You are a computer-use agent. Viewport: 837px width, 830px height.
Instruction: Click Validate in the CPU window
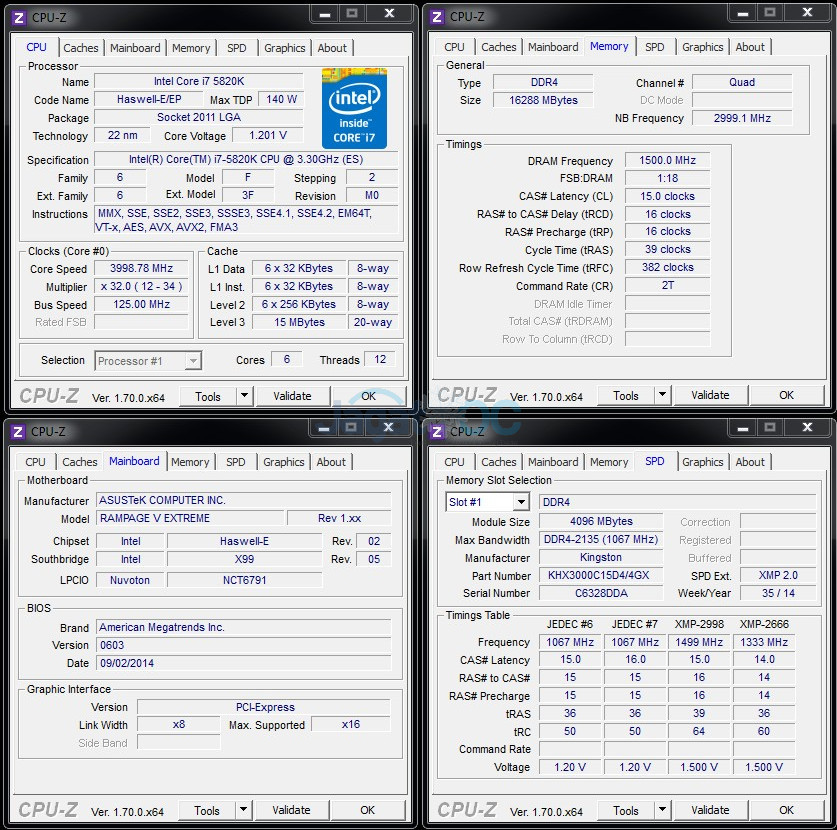click(292, 396)
